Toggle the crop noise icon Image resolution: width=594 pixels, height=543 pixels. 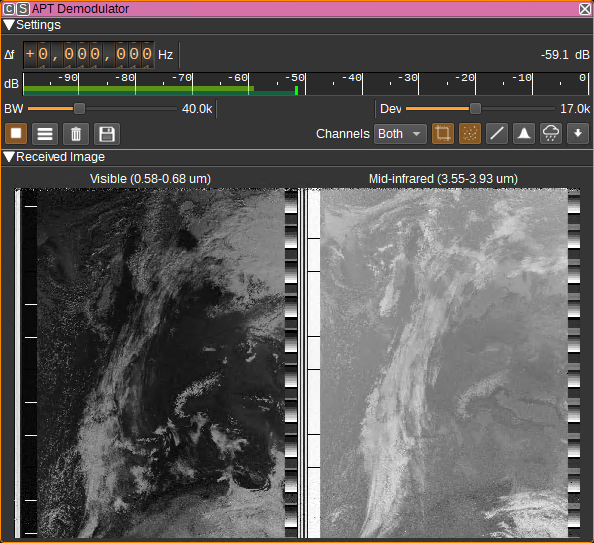click(x=443, y=133)
